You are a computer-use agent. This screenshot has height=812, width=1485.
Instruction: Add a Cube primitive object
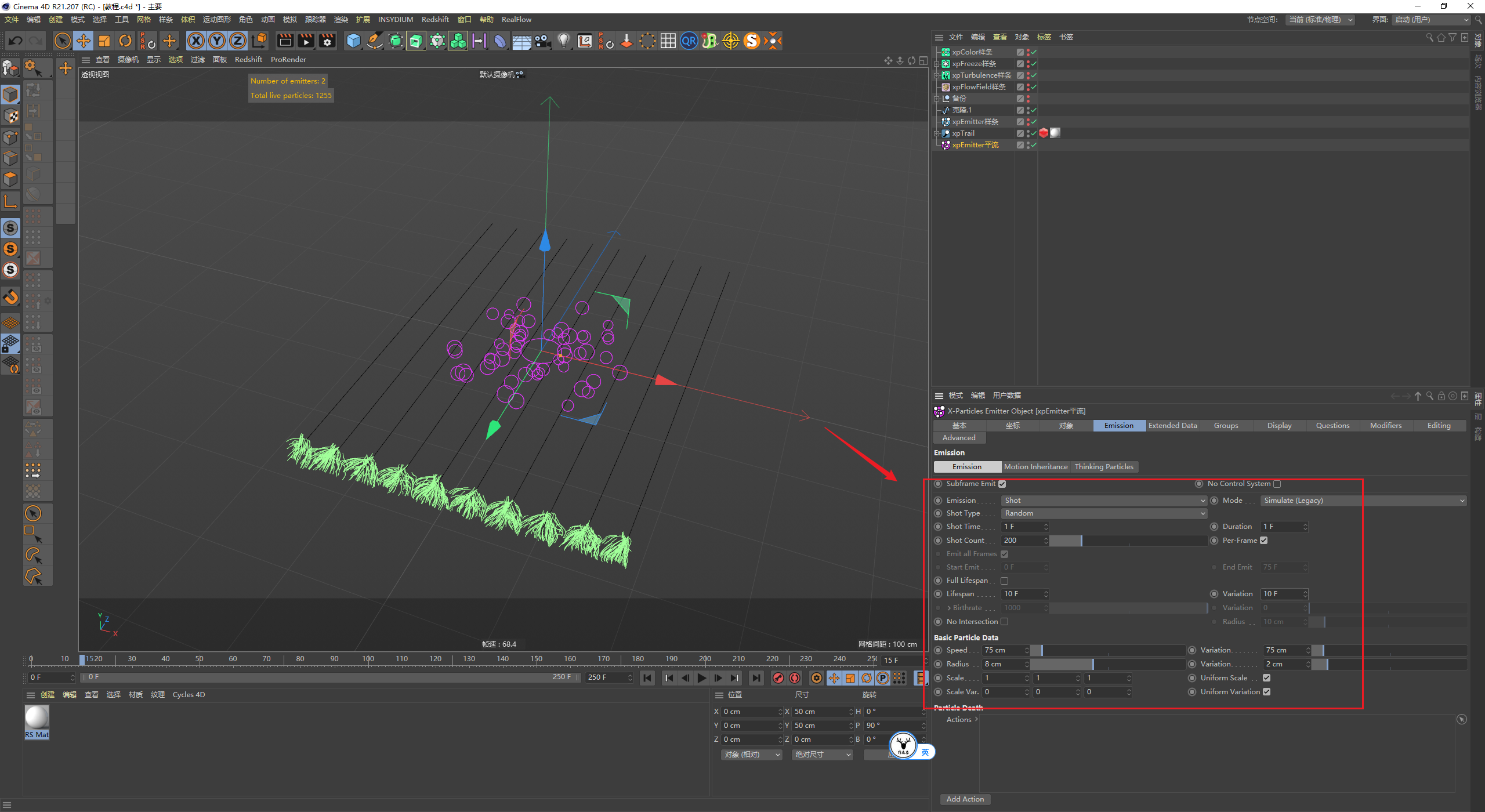353,41
